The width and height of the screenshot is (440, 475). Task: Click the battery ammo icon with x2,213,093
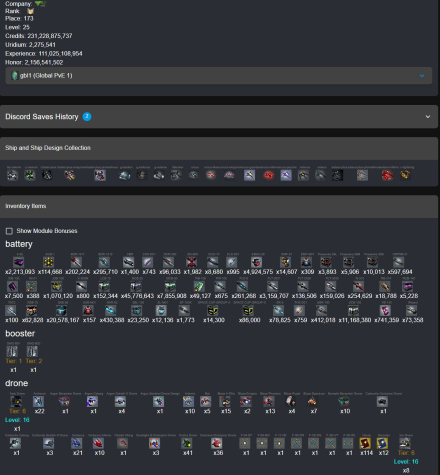[19, 262]
